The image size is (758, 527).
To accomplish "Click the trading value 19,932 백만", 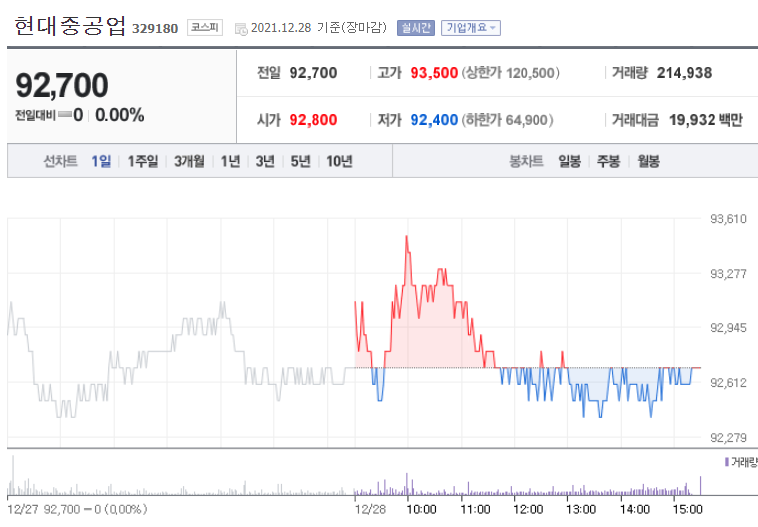I will pos(706,120).
